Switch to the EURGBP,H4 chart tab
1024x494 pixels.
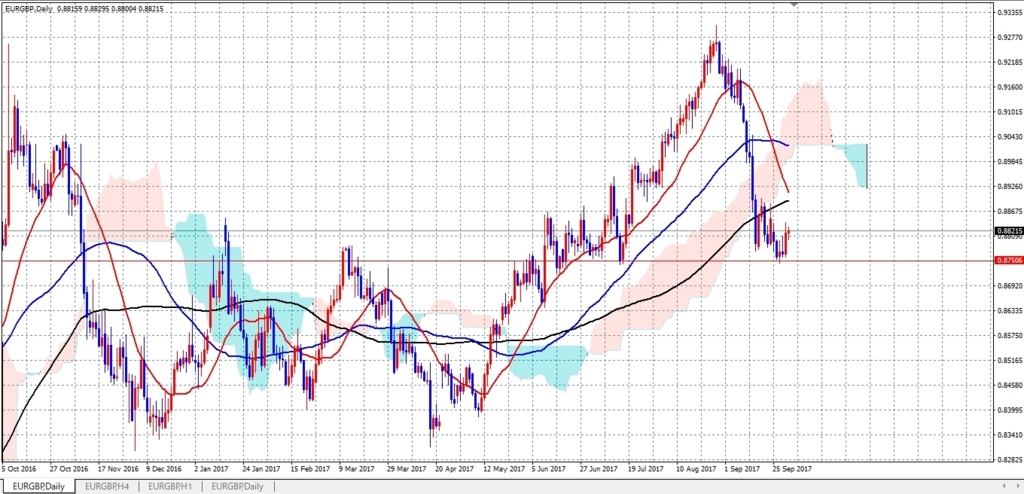point(107,487)
